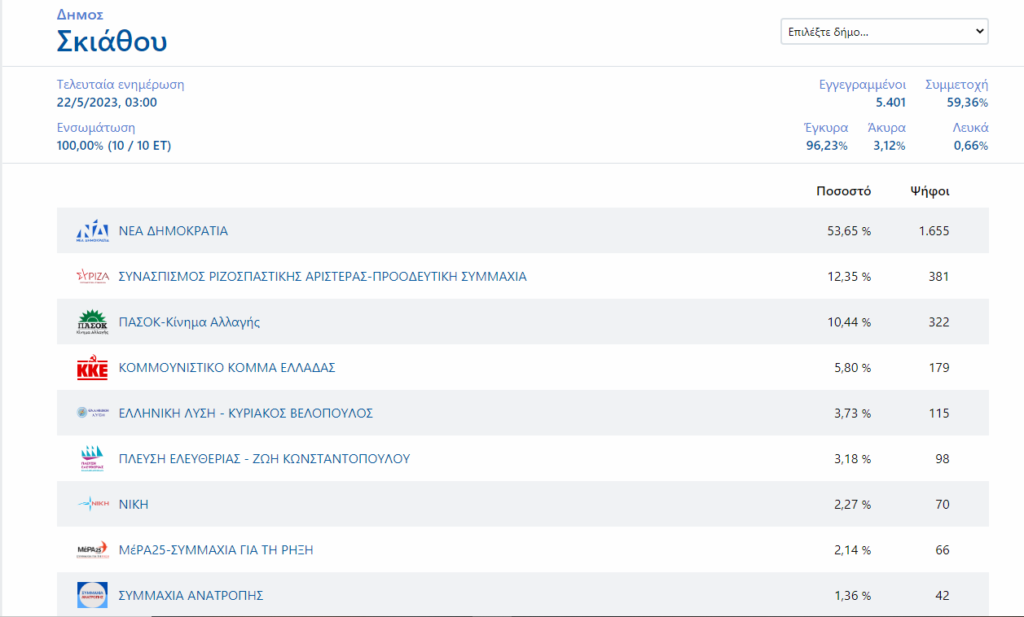1024x617 pixels.
Task: Select ΠΑΣΟΚ-Κίνημα Αλλαγής party name
Action: (x=189, y=322)
